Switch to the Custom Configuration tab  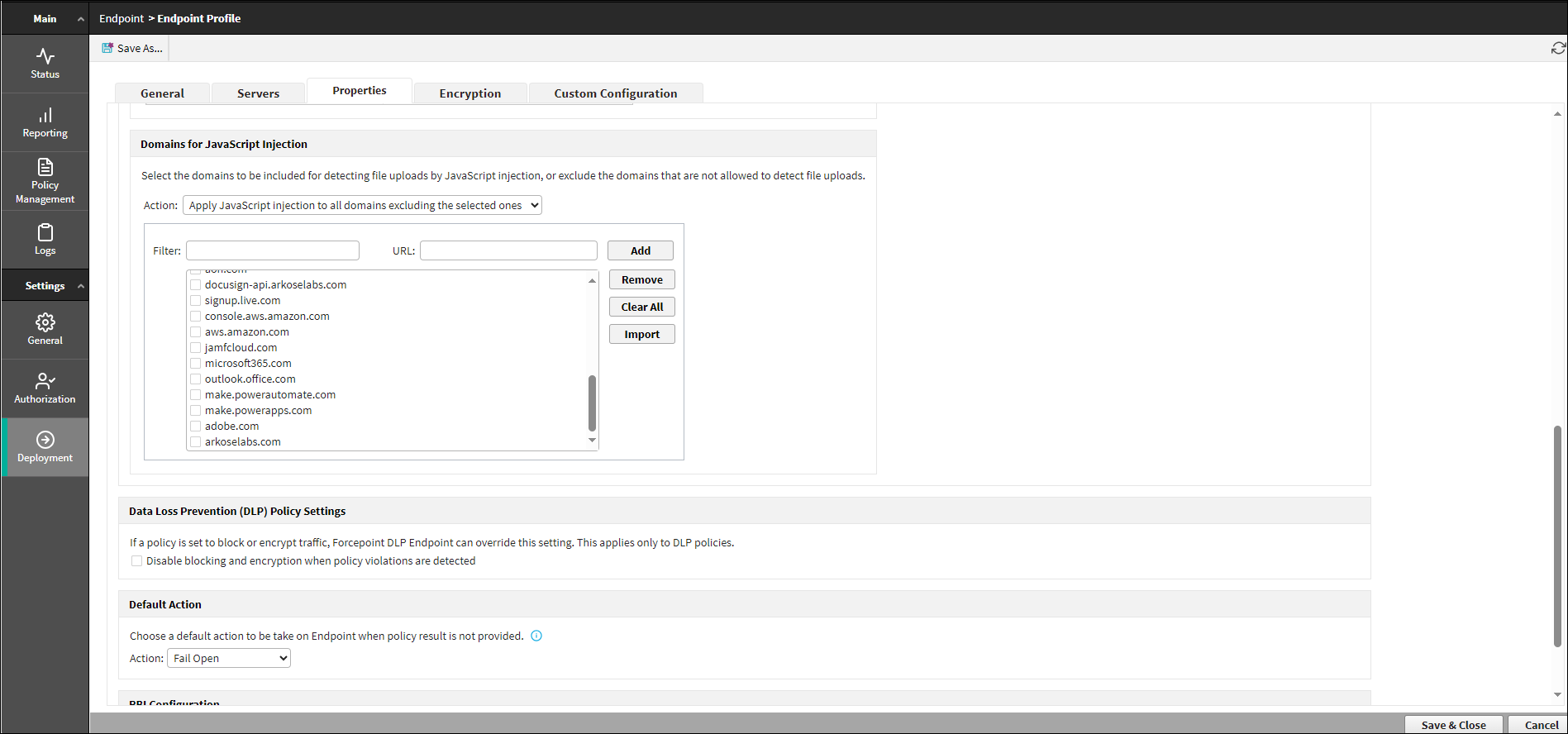(615, 93)
